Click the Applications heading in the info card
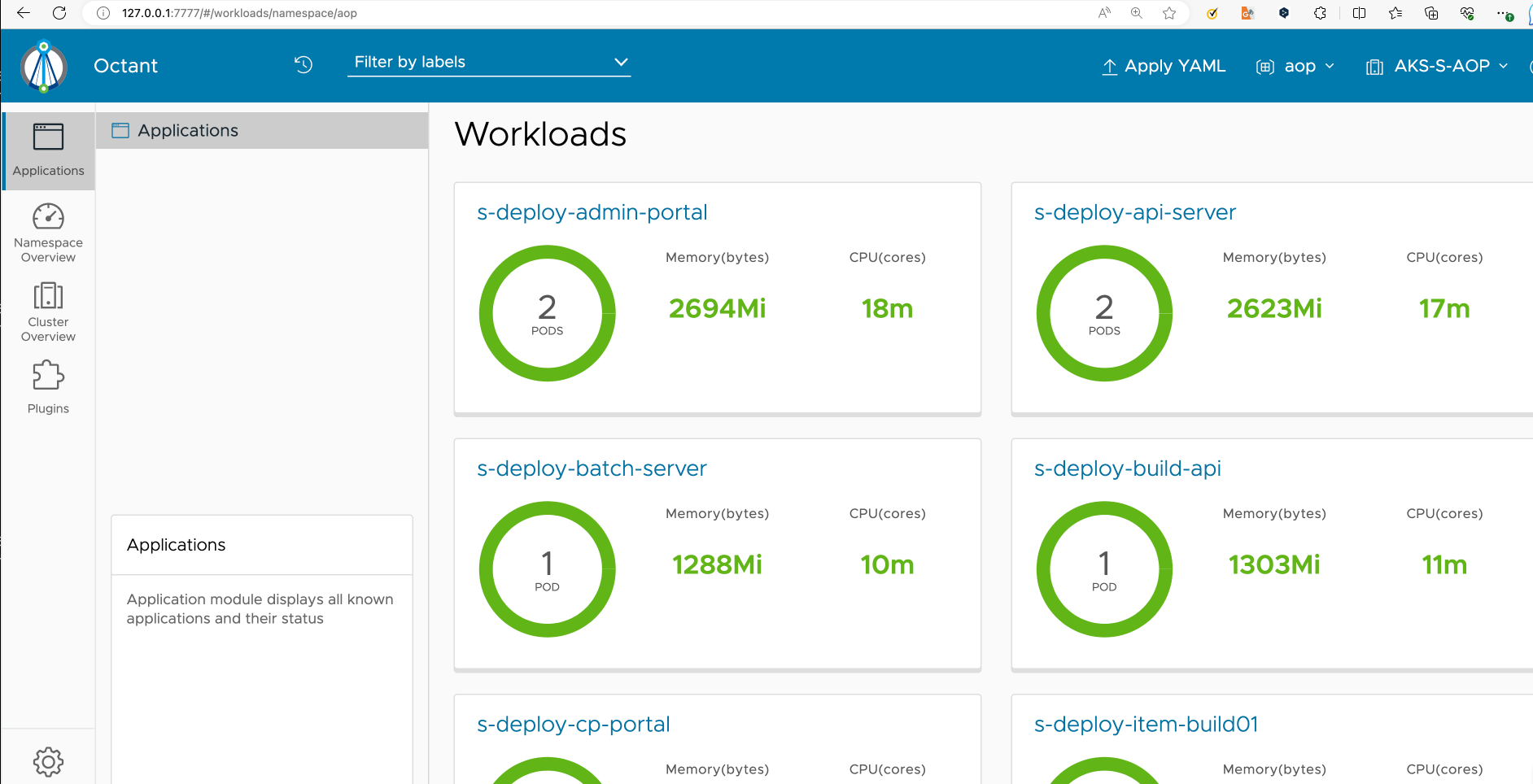The image size is (1533, 784). pos(176,545)
